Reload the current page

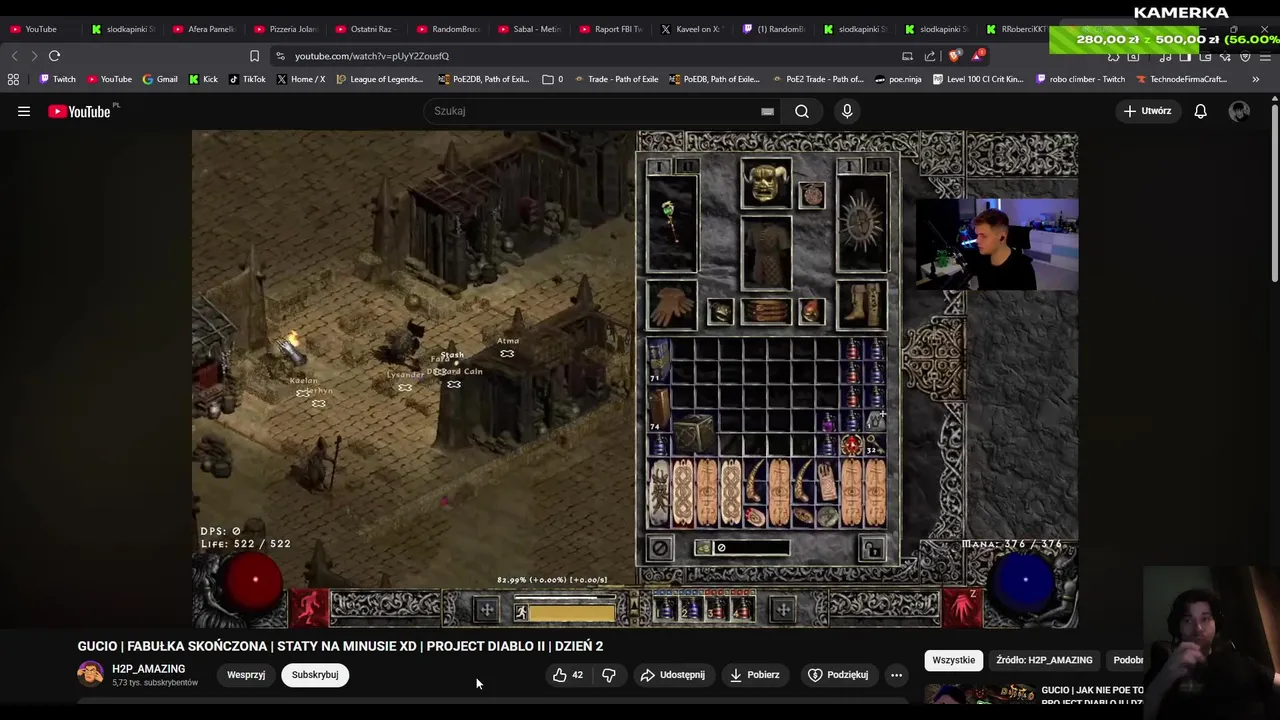coord(54,56)
